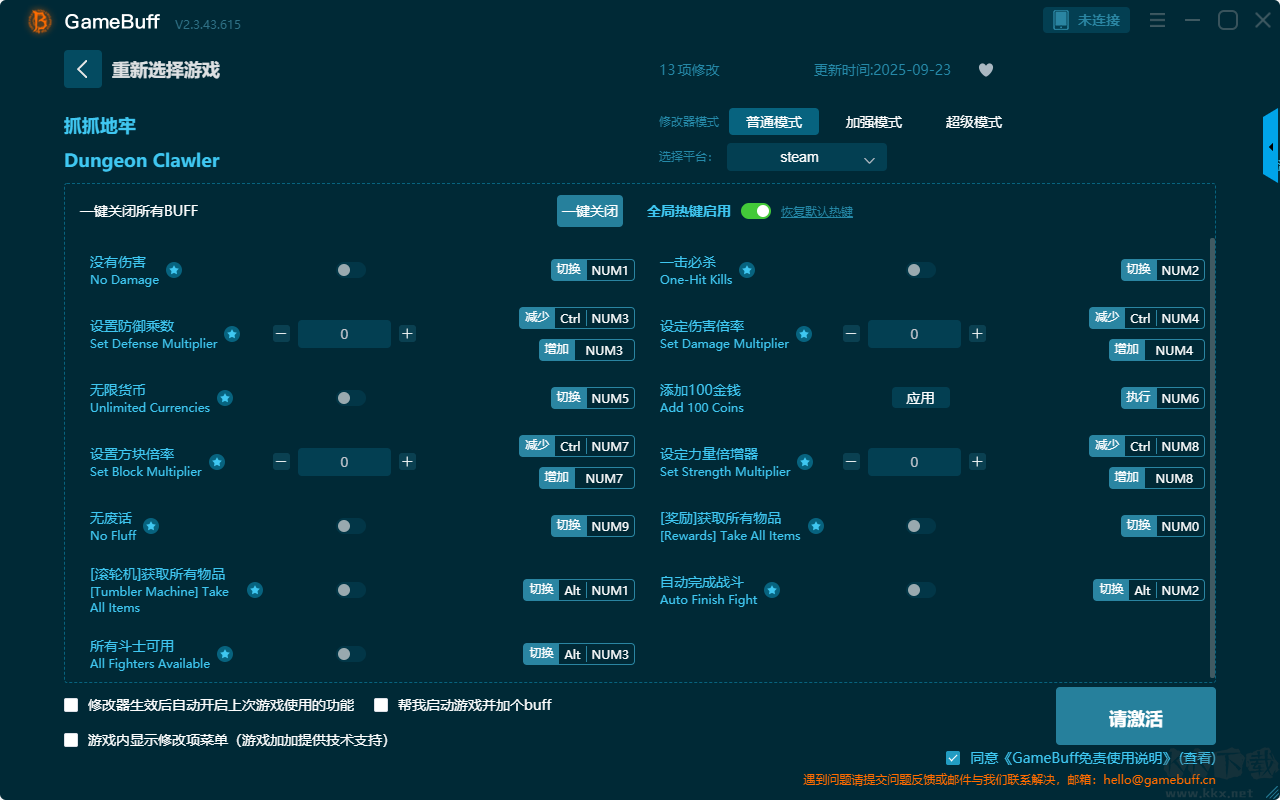1280x800 pixels.
Task: Click star icon next to Set Block Multiplier
Action: [x=217, y=462]
